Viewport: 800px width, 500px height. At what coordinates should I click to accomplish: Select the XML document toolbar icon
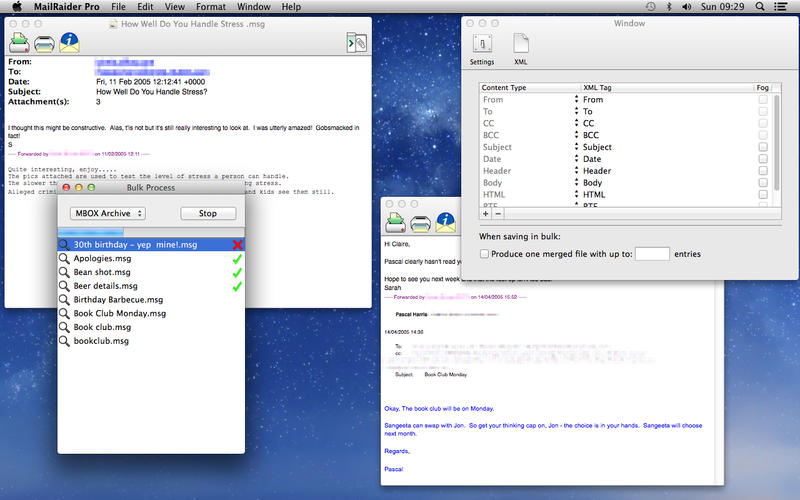521,43
